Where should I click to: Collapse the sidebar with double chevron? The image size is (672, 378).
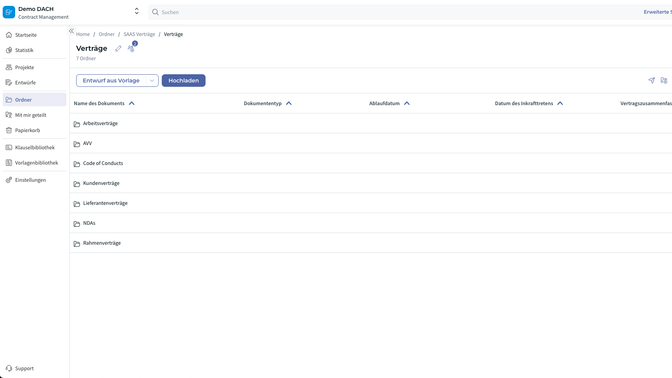click(x=72, y=31)
